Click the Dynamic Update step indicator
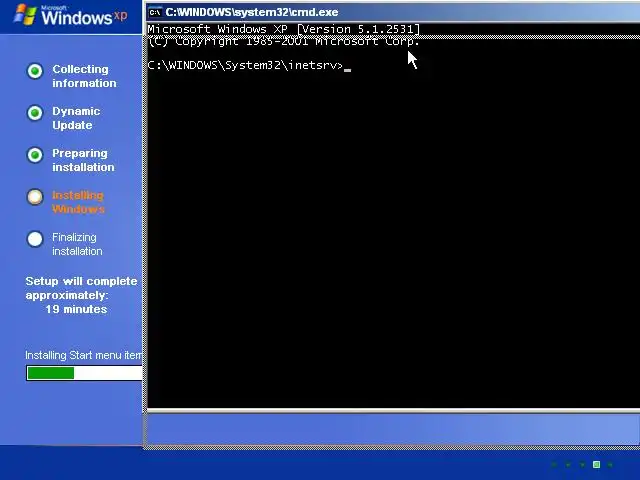This screenshot has height=480, width=640. click(35, 113)
